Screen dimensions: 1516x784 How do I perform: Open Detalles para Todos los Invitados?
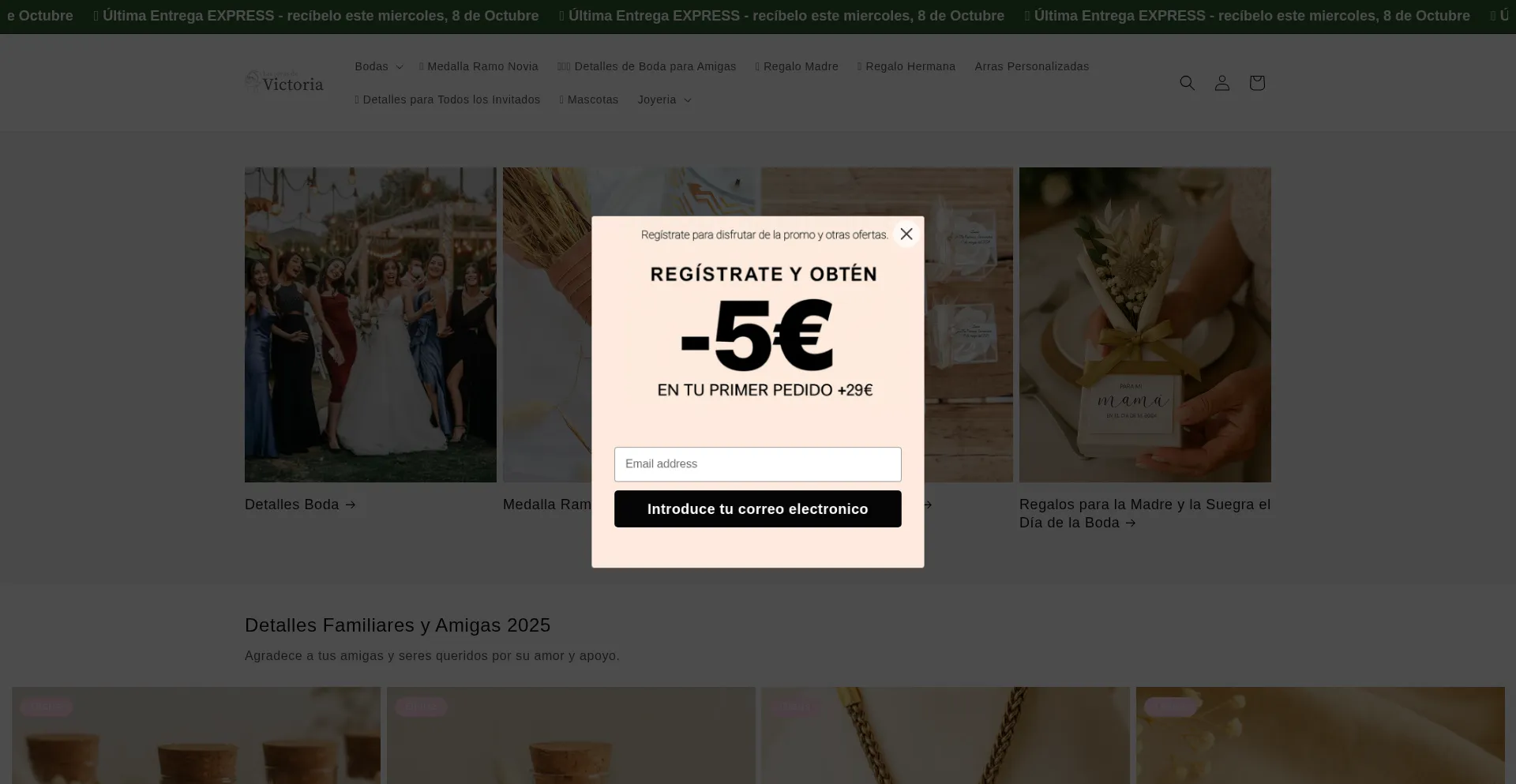point(448,99)
